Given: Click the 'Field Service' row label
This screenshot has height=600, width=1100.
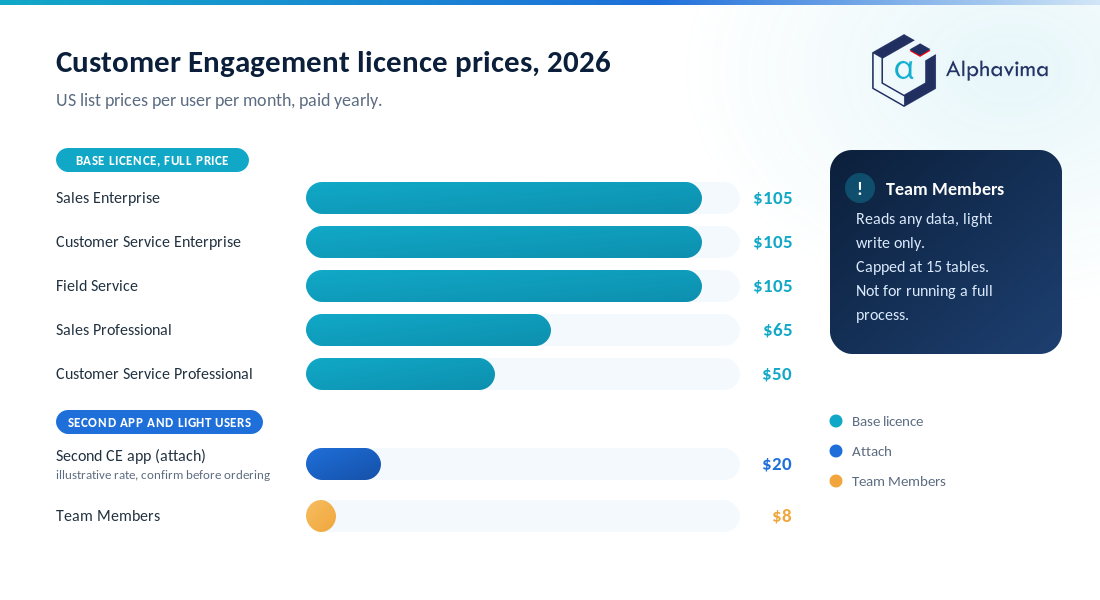Looking at the screenshot, I should (x=97, y=286).
